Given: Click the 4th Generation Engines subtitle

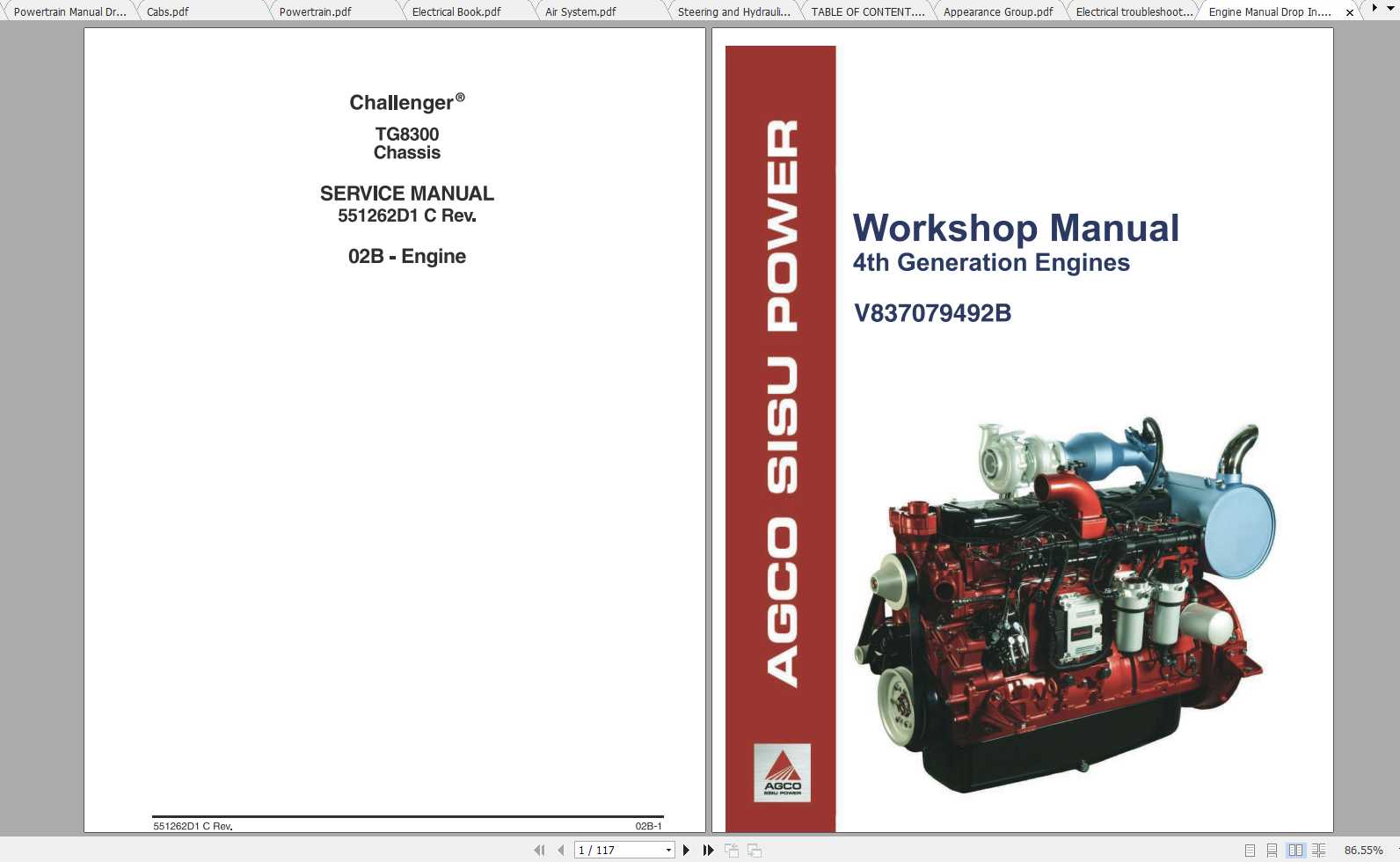Looking at the screenshot, I should click(991, 262).
